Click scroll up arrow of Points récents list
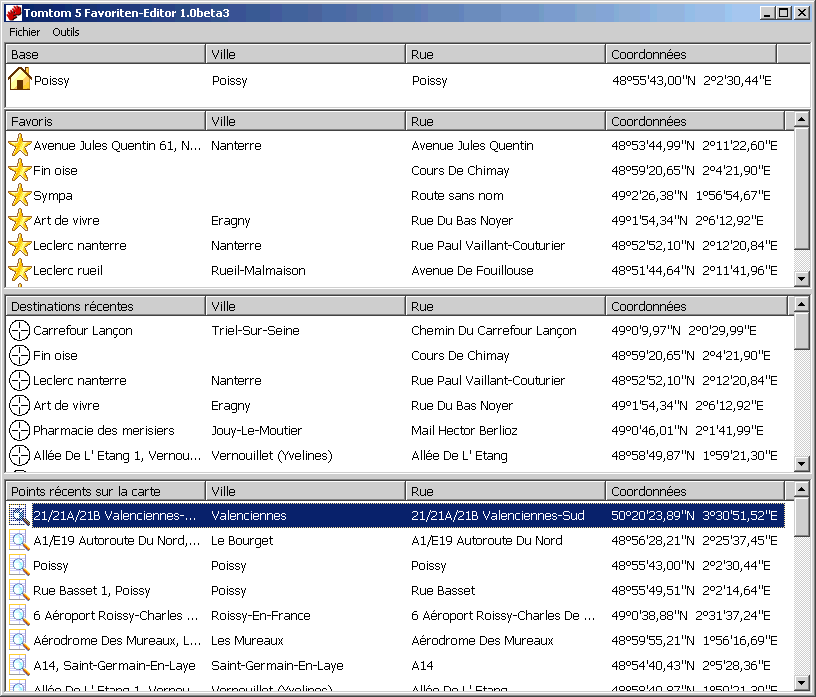The image size is (816, 697). [802, 491]
